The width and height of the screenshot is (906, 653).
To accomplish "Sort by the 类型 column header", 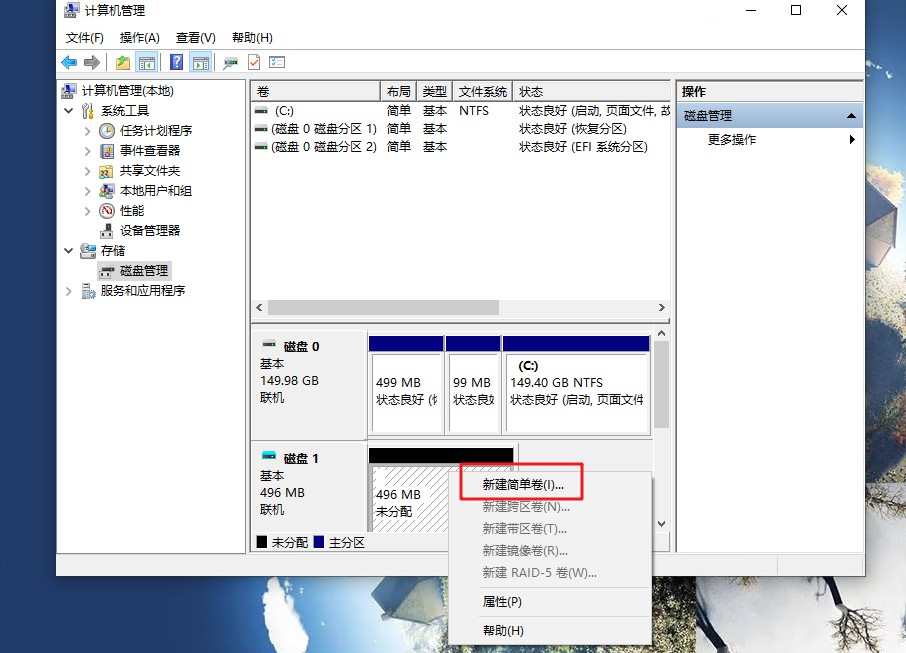I will pos(435,91).
